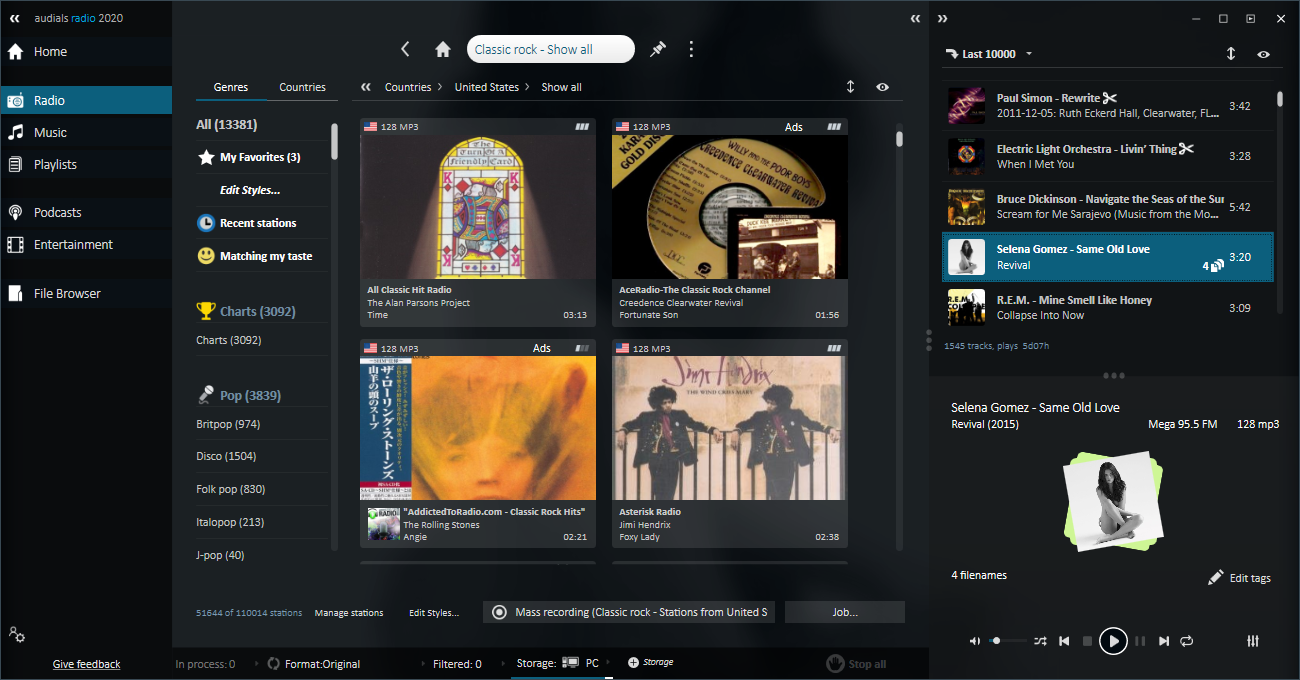This screenshot has width=1300, height=680.
Task: Toggle repeat playback
Action: (1187, 641)
